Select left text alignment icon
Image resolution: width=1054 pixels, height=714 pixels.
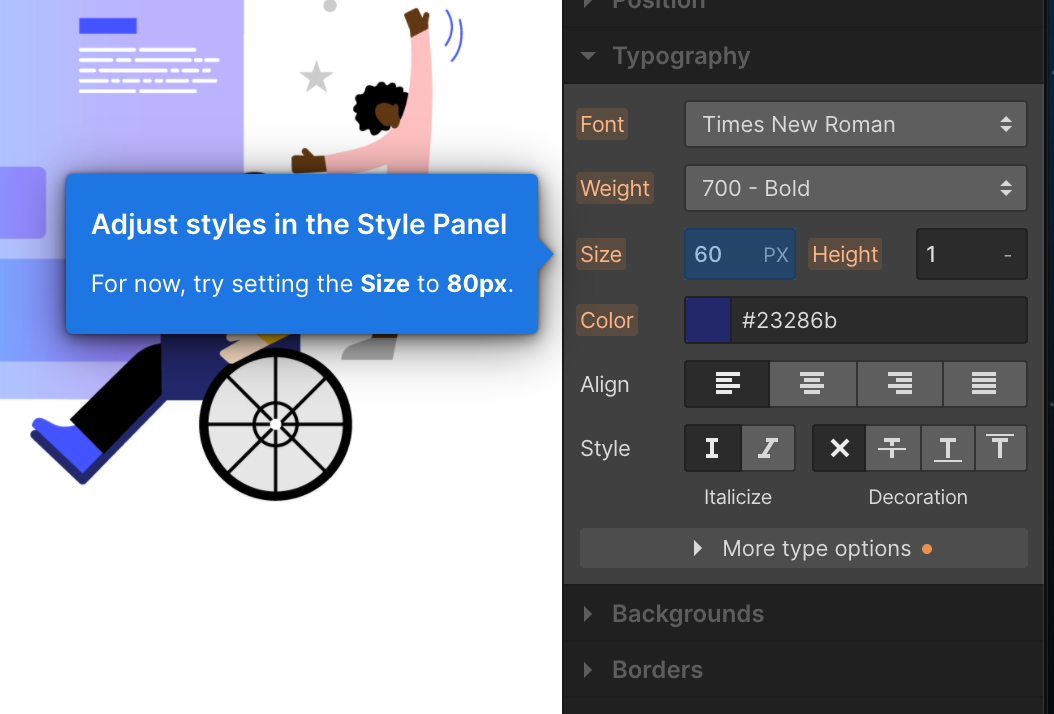click(727, 384)
